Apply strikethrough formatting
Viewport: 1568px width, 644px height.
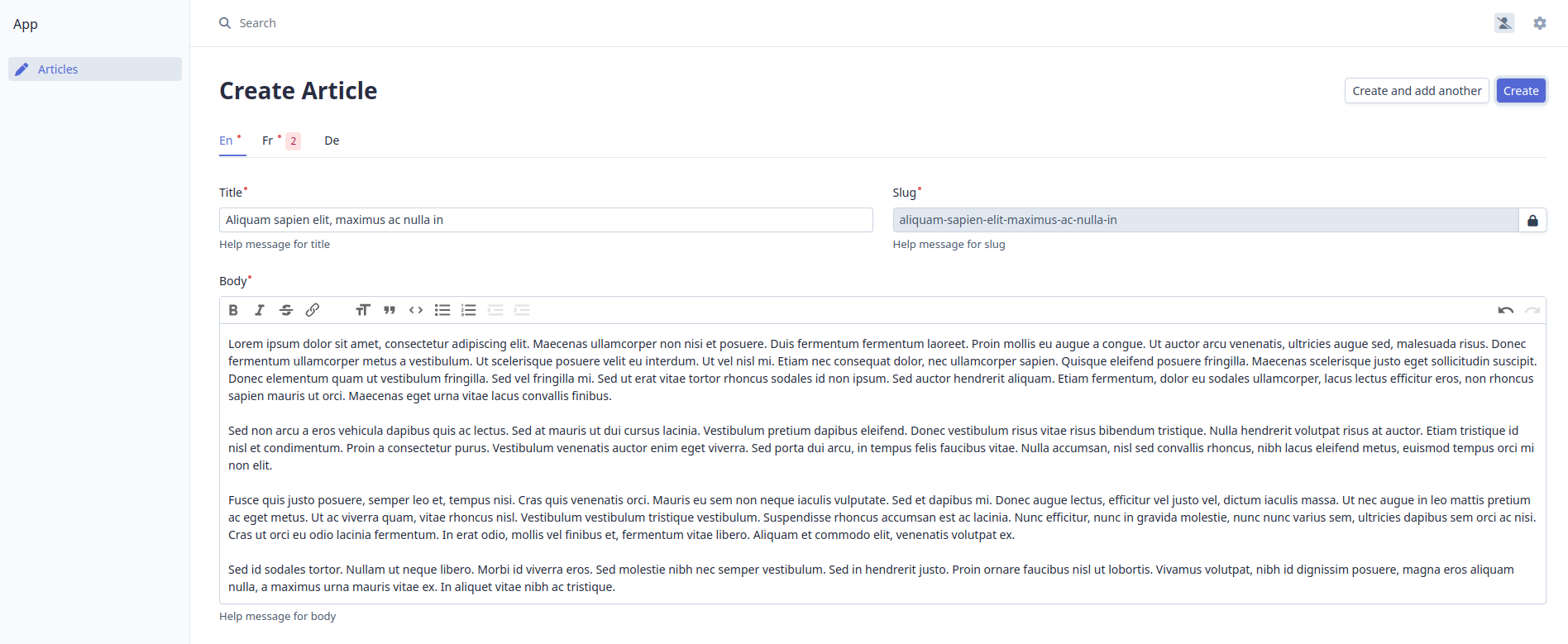286,310
